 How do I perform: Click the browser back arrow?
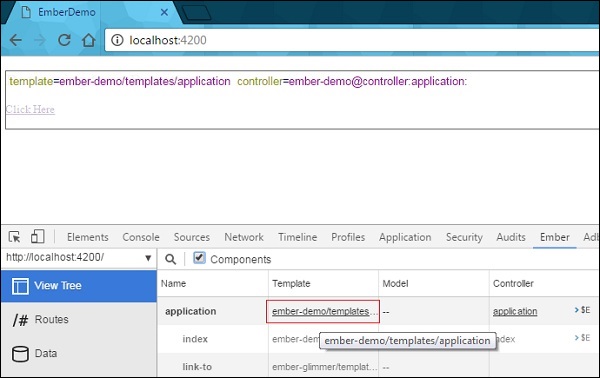pos(16,40)
